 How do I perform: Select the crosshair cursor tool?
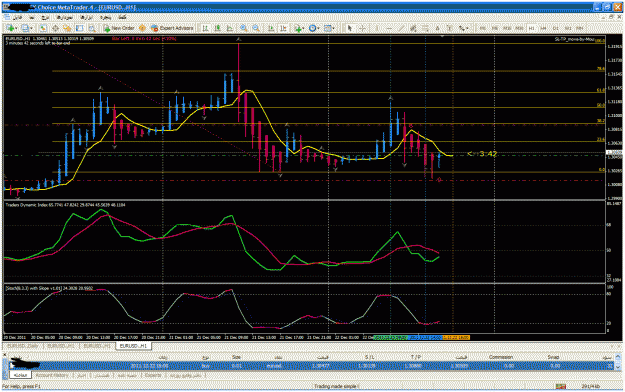(x=362, y=28)
